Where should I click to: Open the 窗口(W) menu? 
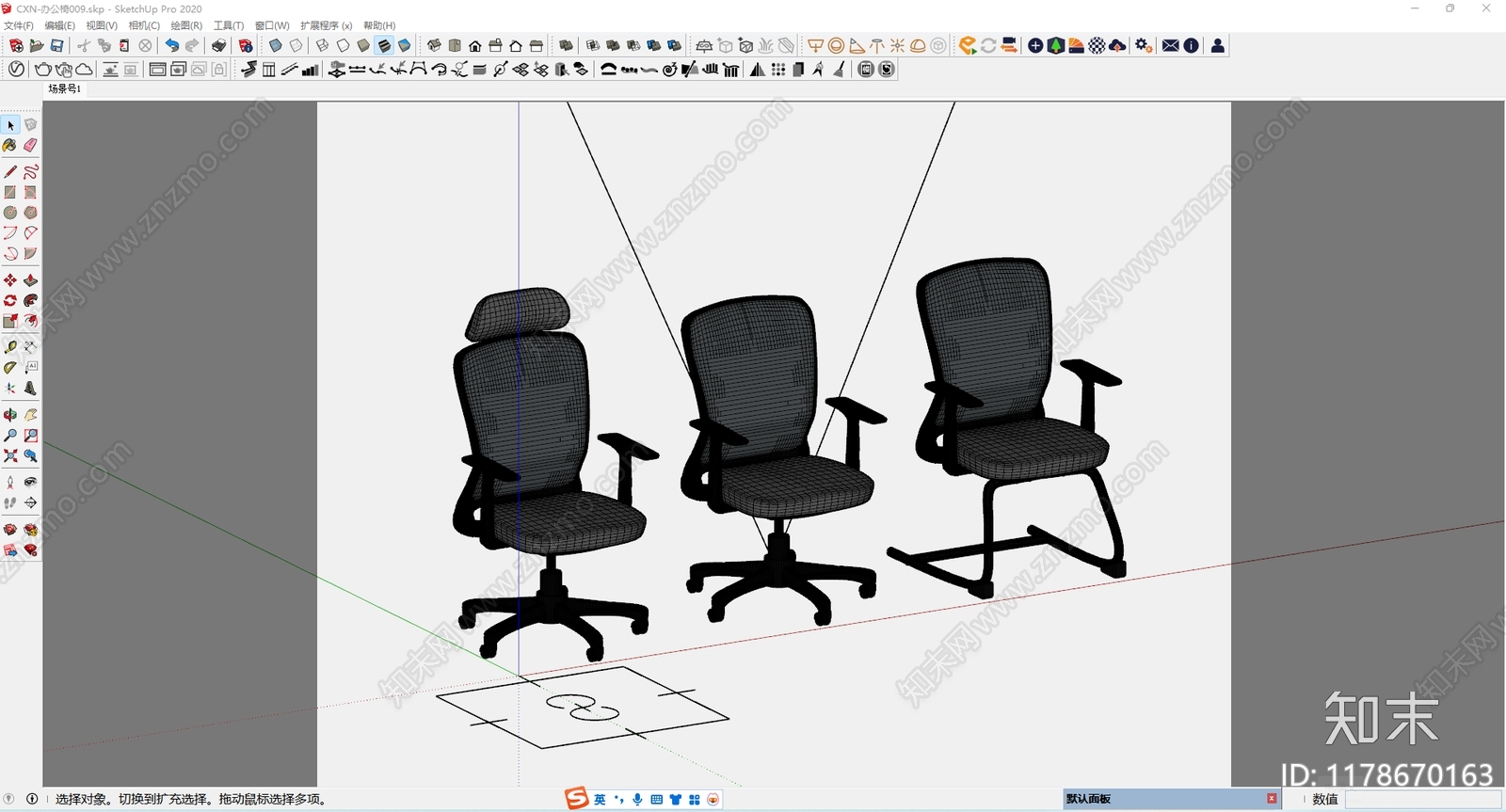[x=272, y=25]
